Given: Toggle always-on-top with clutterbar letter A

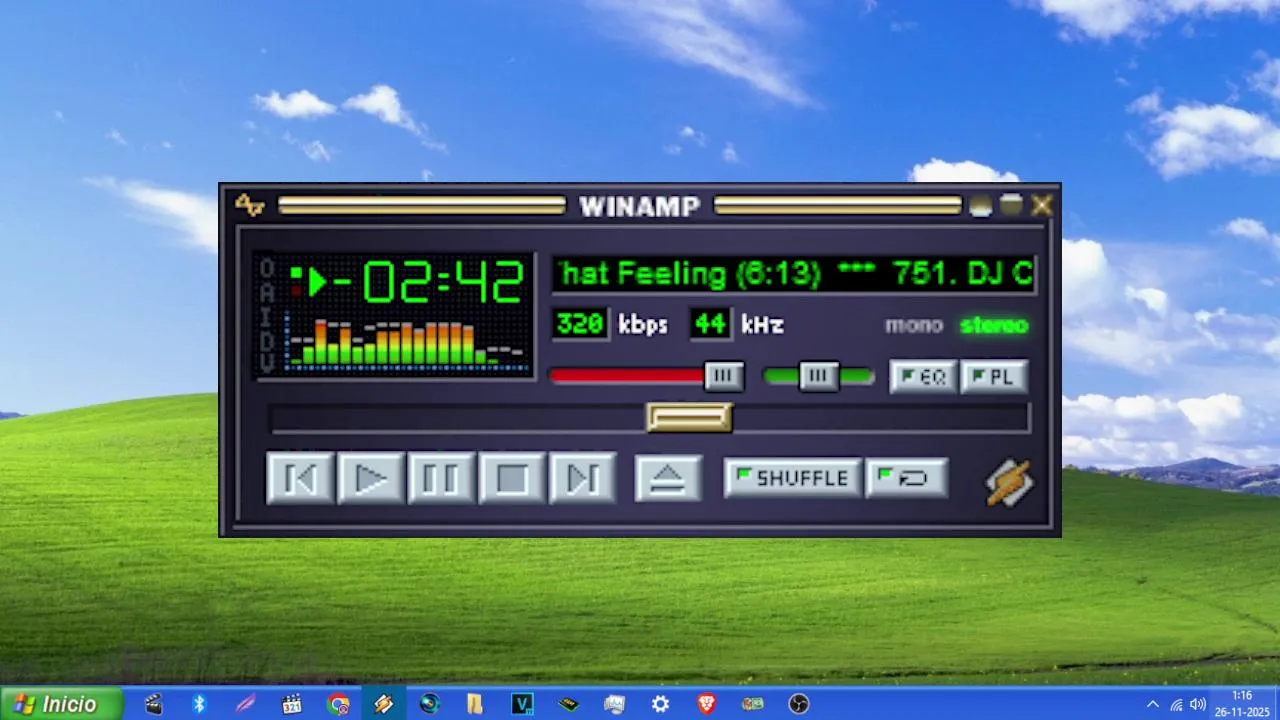Looking at the screenshot, I should [x=267, y=291].
